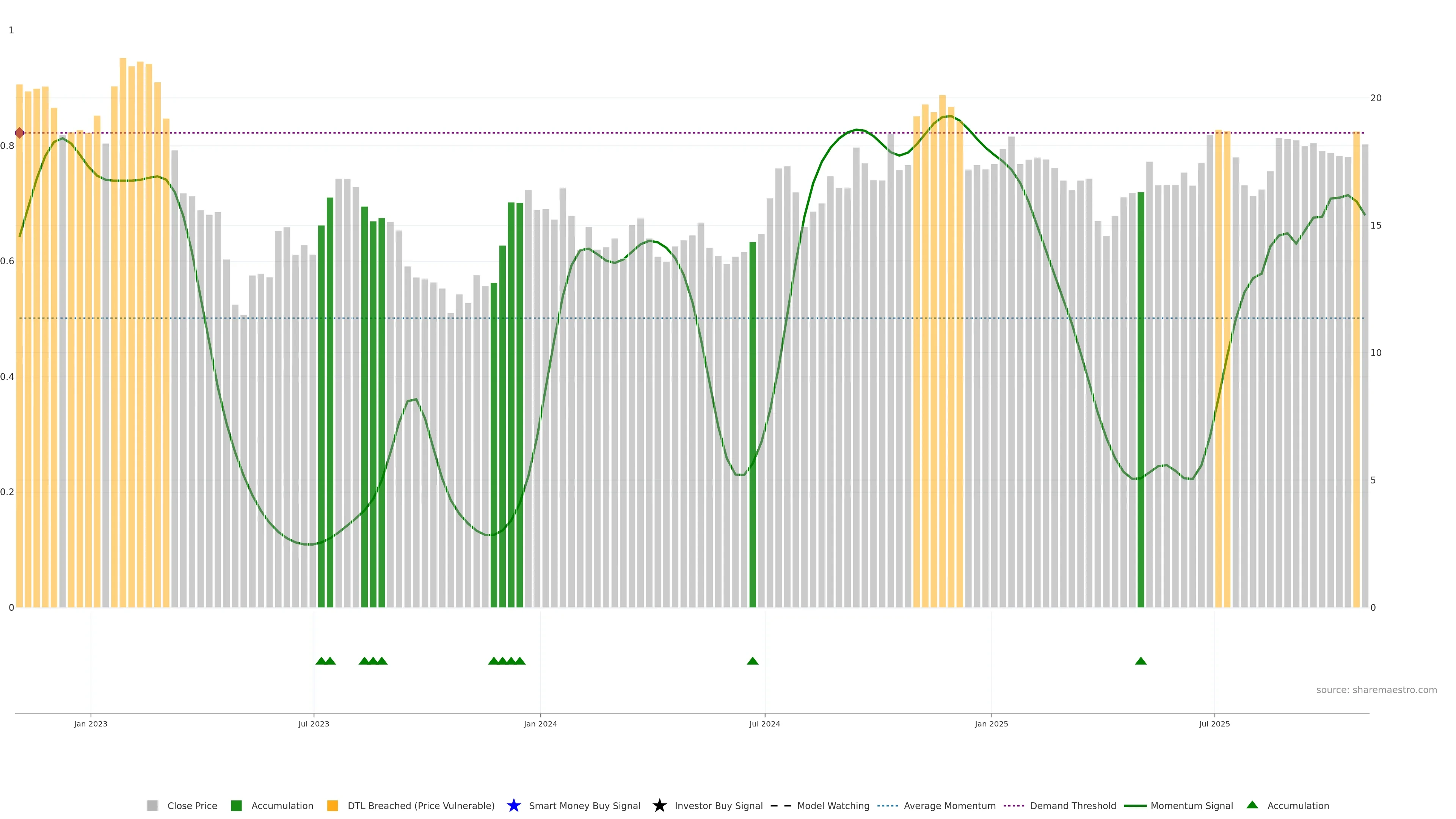Click the Jul 2025 axis tick label
The image size is (1456, 819).
[1214, 723]
